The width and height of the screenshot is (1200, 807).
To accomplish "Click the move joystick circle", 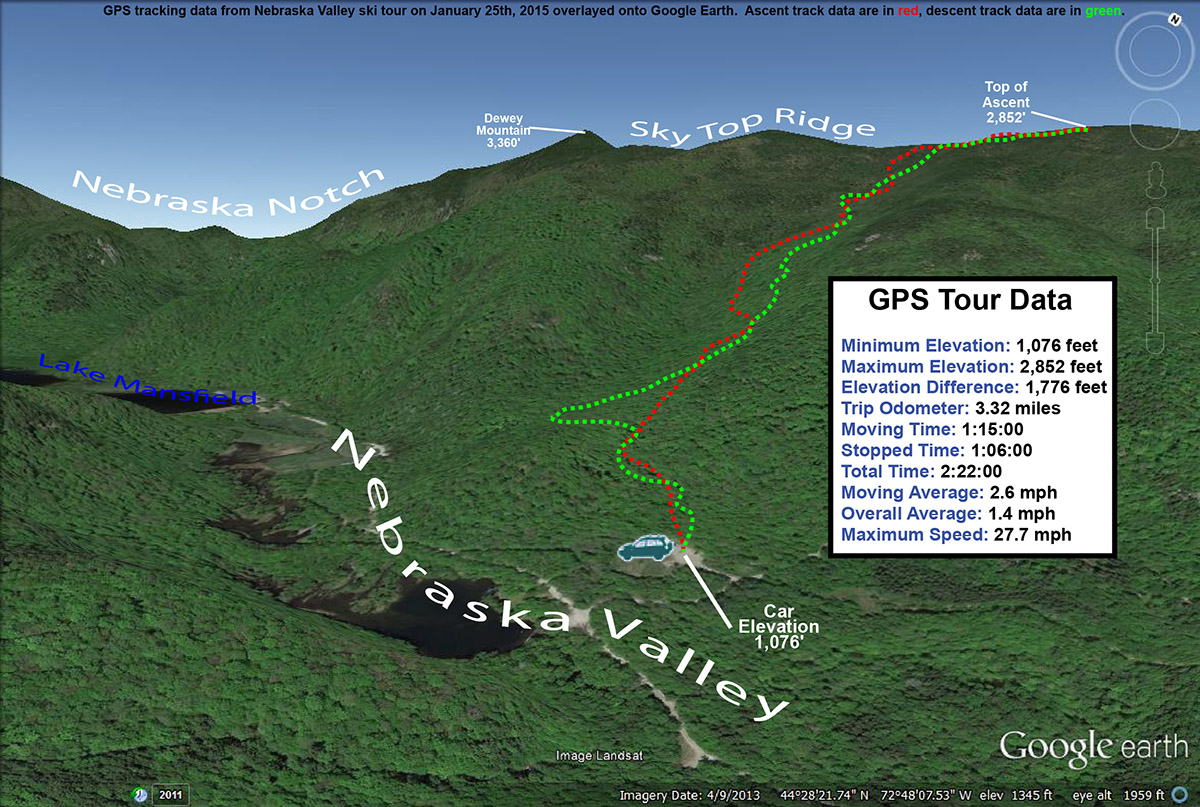I will pyautogui.click(x=1154, y=123).
